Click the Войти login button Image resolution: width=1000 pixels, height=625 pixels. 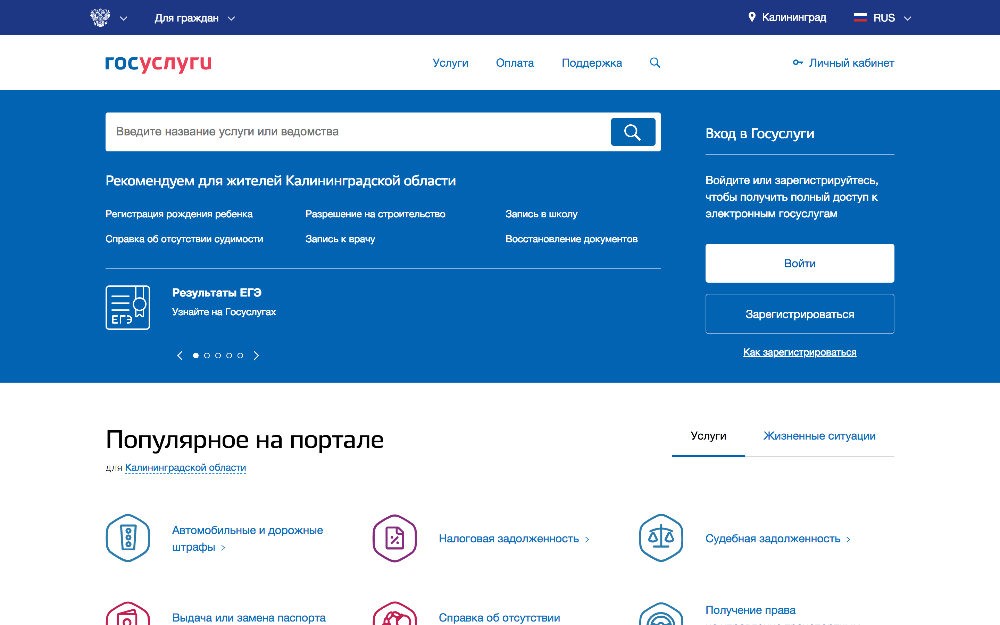pyautogui.click(x=800, y=263)
